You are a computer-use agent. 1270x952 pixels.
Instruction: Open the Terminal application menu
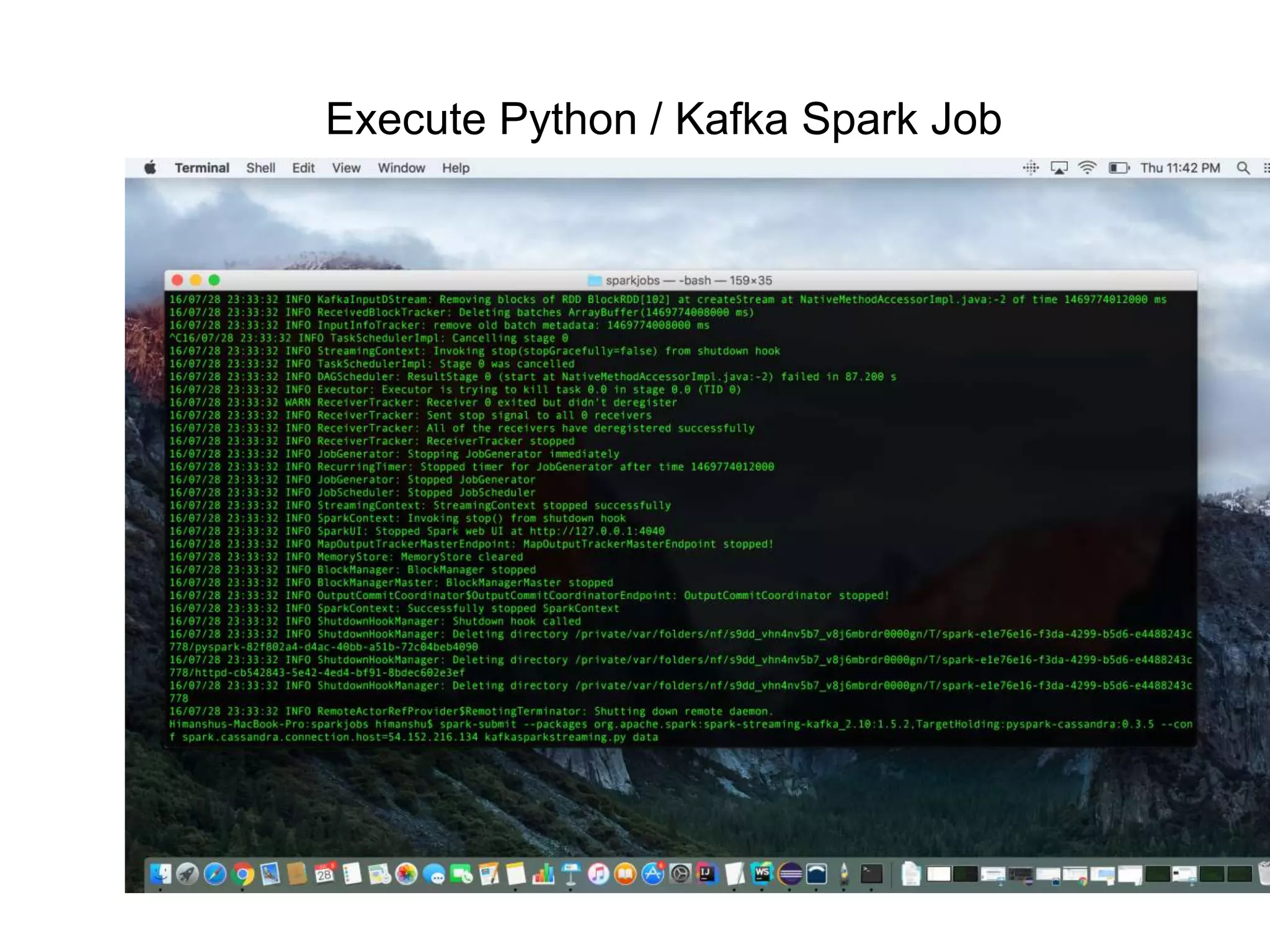[202, 168]
